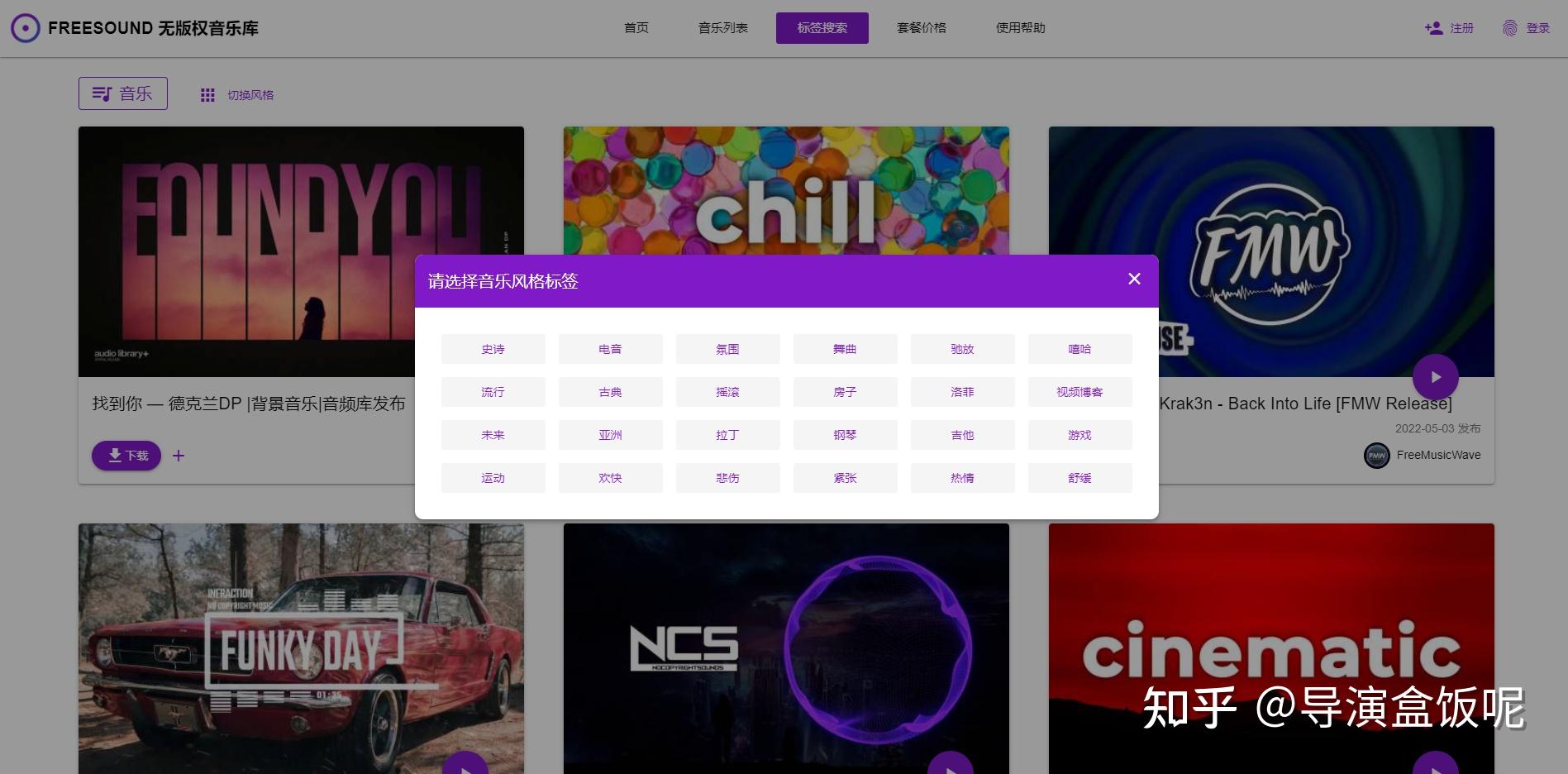Click the music note icon on 音乐 button
The width and height of the screenshot is (1568, 774).
(102, 93)
